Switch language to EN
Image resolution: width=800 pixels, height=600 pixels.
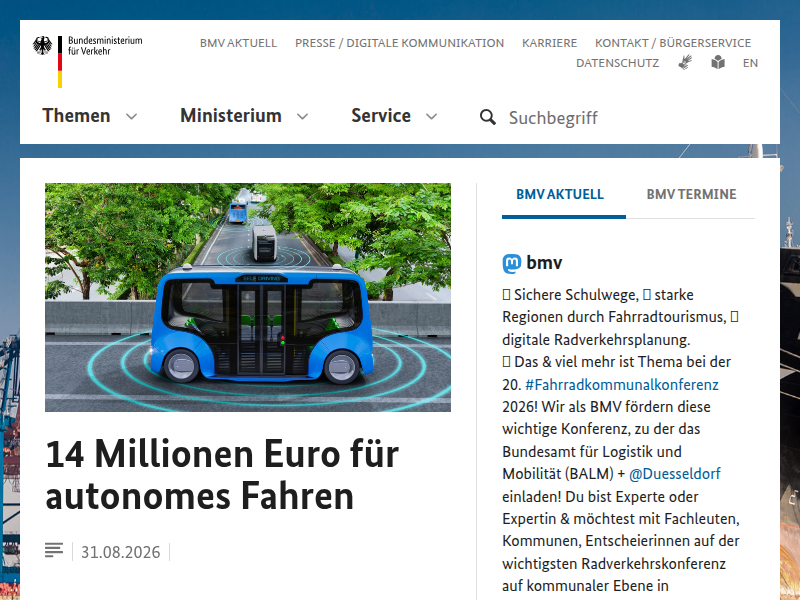tap(750, 63)
